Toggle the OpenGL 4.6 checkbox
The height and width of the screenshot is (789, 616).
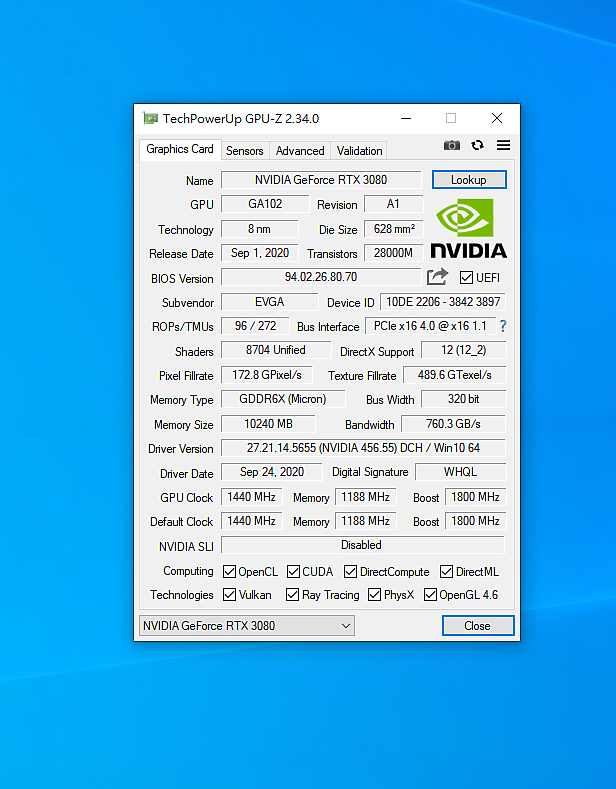(430, 595)
